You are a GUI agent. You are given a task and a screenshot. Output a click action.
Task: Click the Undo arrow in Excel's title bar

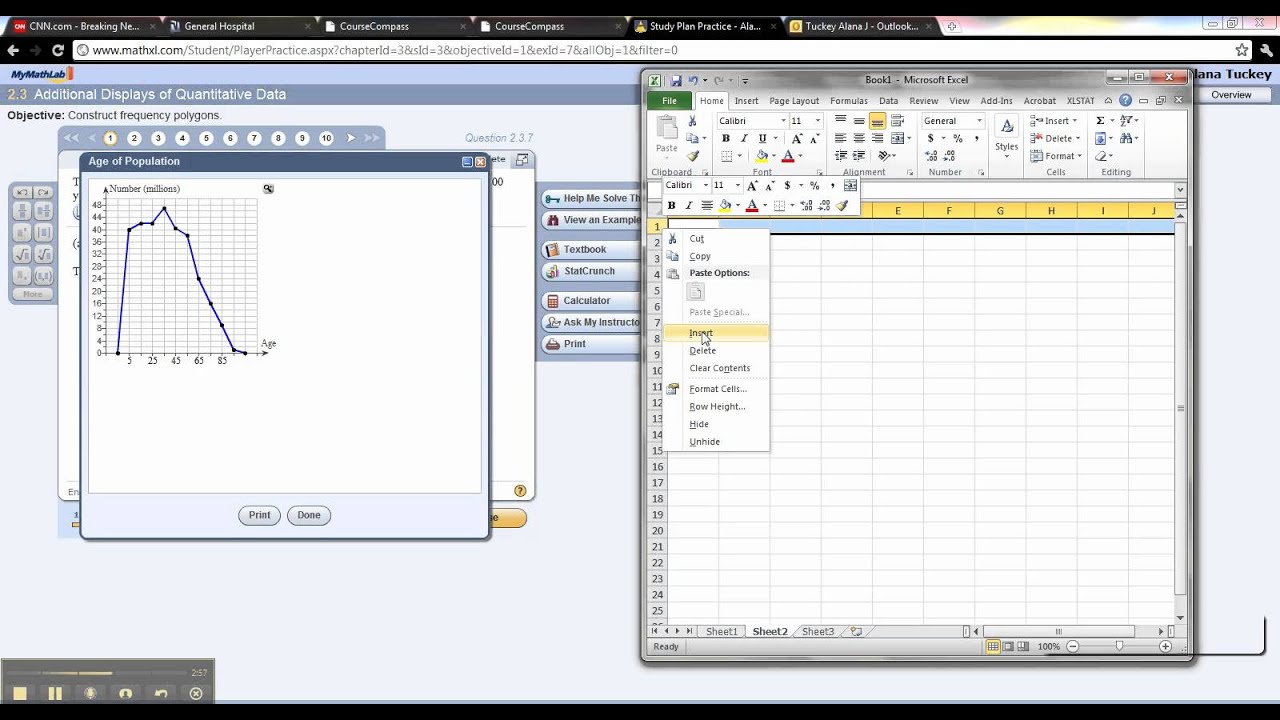(693, 80)
